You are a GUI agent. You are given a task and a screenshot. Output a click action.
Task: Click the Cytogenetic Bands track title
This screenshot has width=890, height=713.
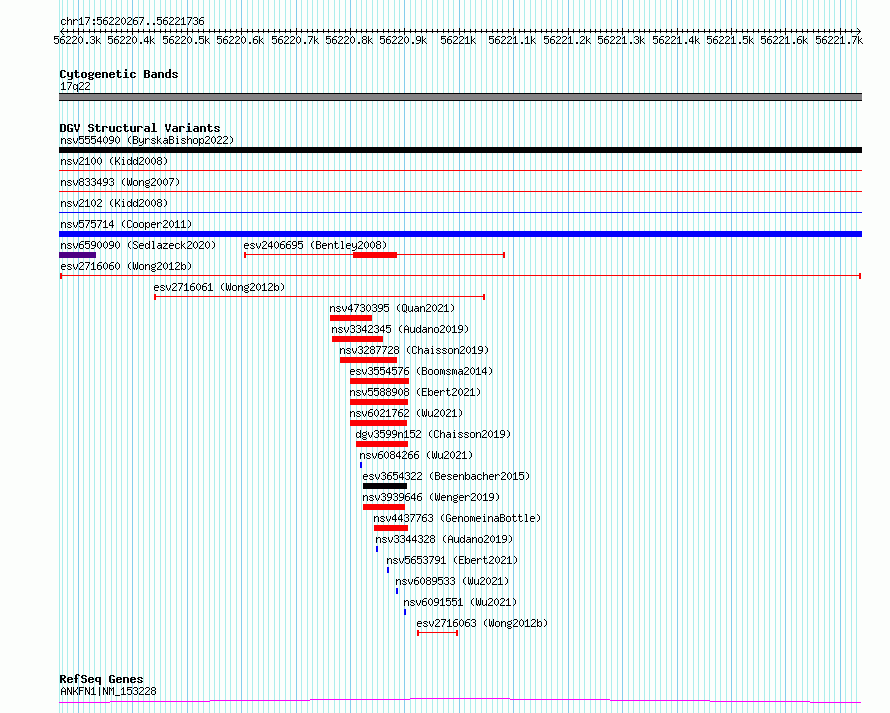pos(119,74)
